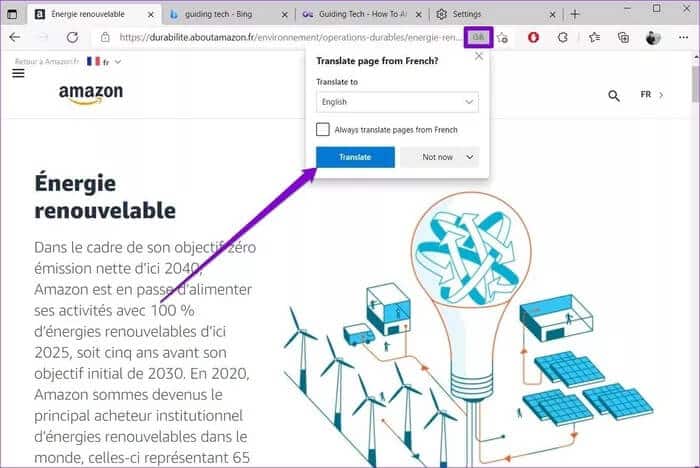Add this page to favorites star
The height and width of the screenshot is (468, 700).
tap(503, 38)
